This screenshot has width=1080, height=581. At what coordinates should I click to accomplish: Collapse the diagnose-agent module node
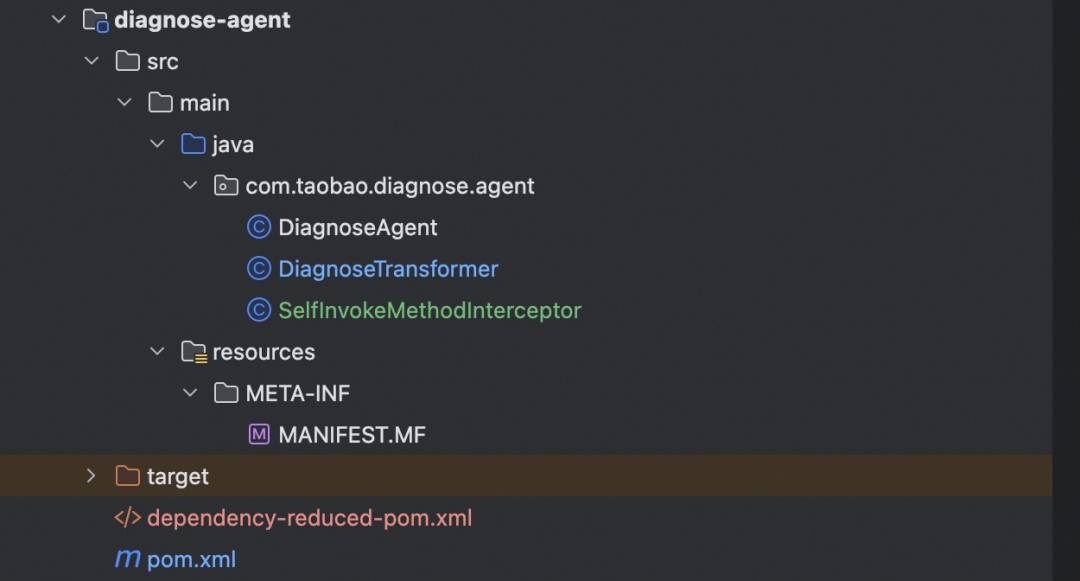tap(59, 19)
